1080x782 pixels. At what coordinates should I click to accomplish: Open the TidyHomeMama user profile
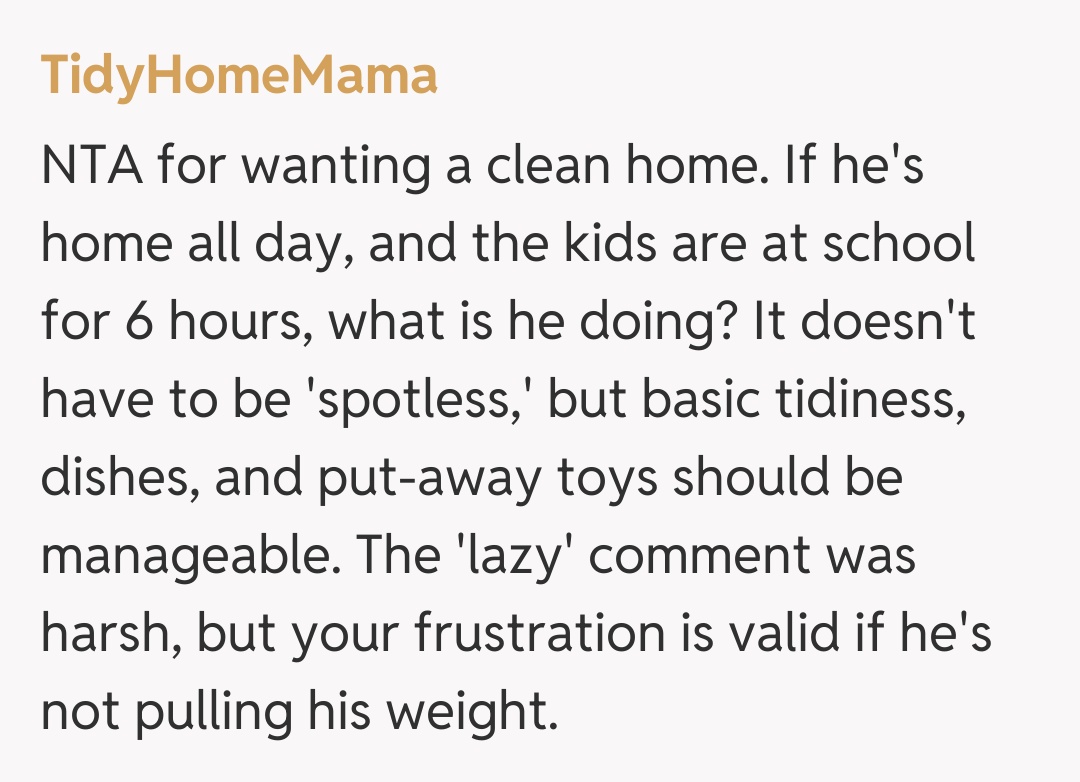click(x=239, y=76)
